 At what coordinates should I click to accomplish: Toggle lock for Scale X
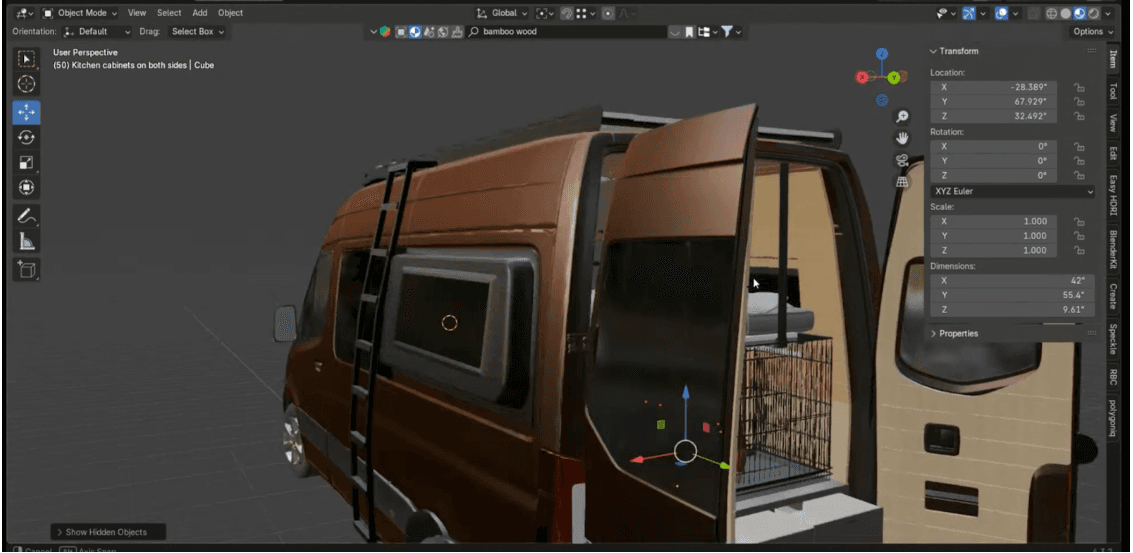tap(1079, 222)
